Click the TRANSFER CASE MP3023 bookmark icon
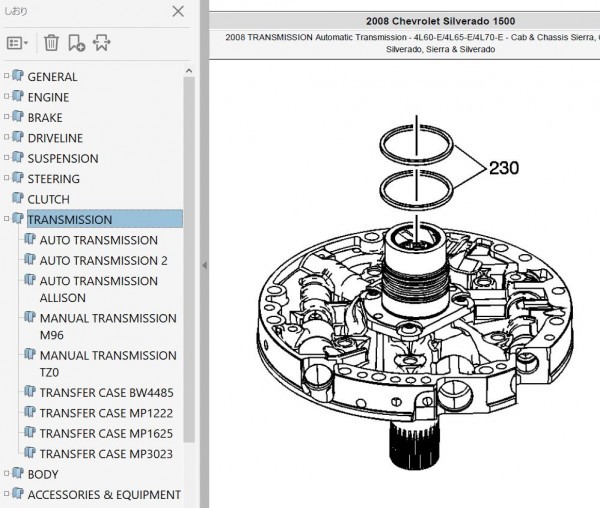The image size is (600, 508). point(30,452)
